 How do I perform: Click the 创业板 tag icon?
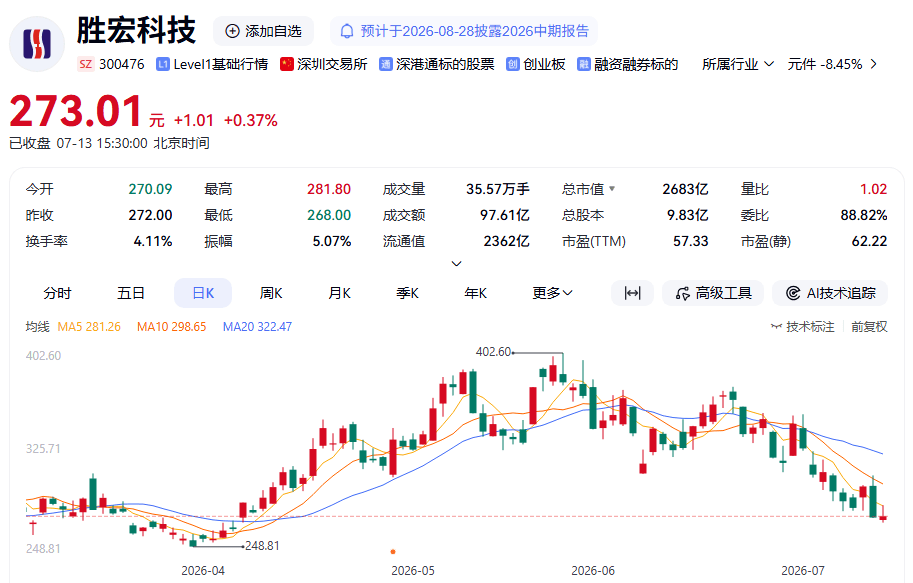[x=512, y=64]
